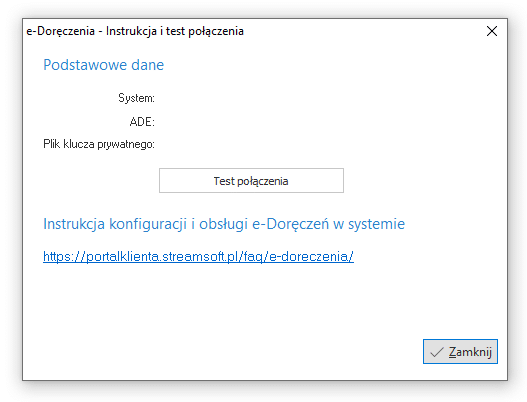Click the word Instrukcja in the blue heading

pyautogui.click(x=74, y=224)
